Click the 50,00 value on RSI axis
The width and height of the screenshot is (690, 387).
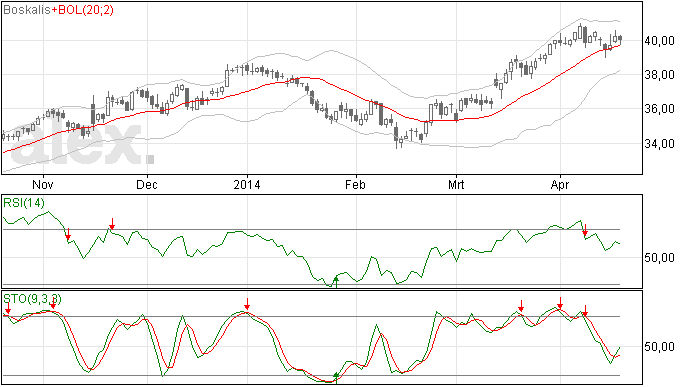point(659,258)
